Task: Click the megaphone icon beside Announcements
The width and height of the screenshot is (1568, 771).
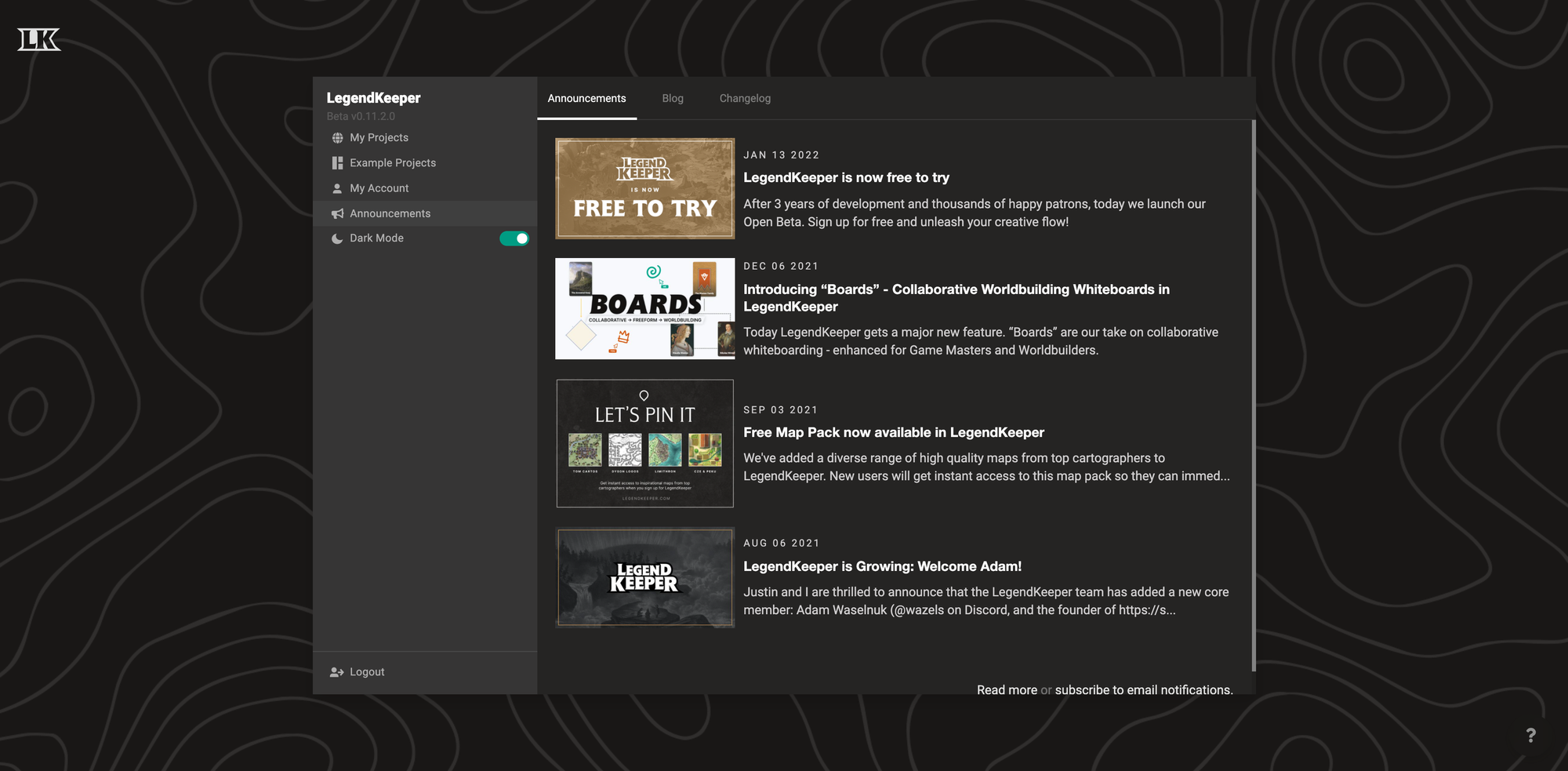Action: coord(337,213)
